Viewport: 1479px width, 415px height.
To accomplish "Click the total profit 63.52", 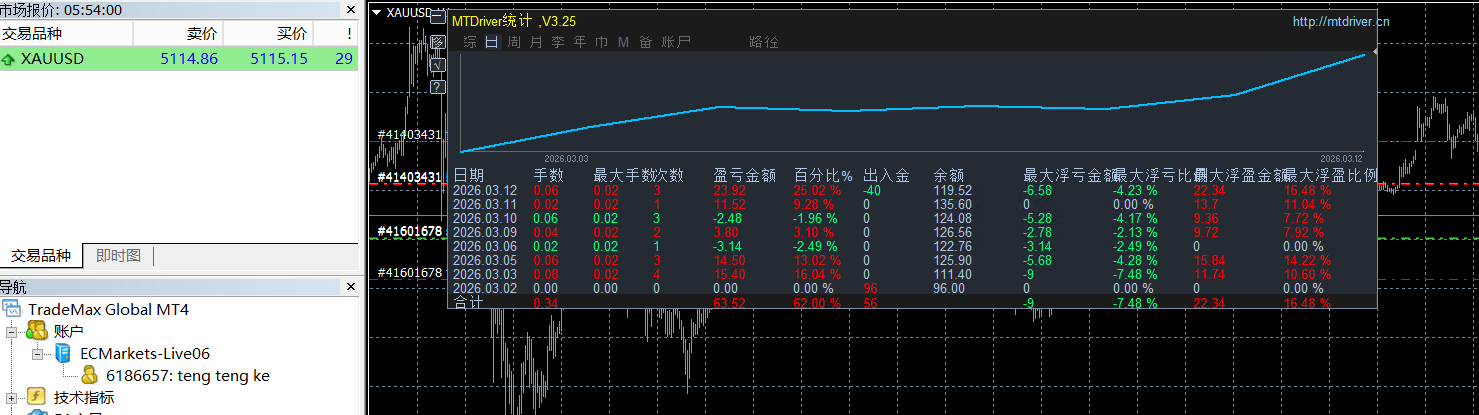I will pyautogui.click(x=730, y=302).
